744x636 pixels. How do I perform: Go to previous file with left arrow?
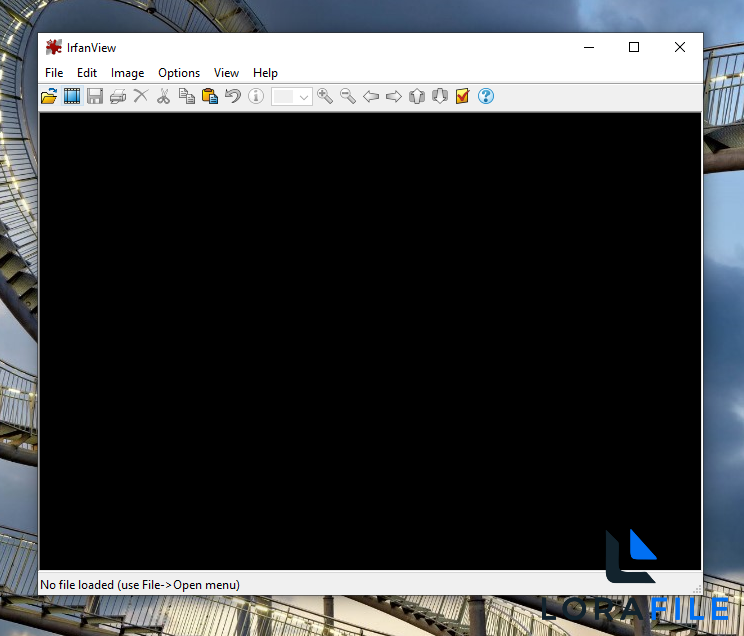pos(371,97)
